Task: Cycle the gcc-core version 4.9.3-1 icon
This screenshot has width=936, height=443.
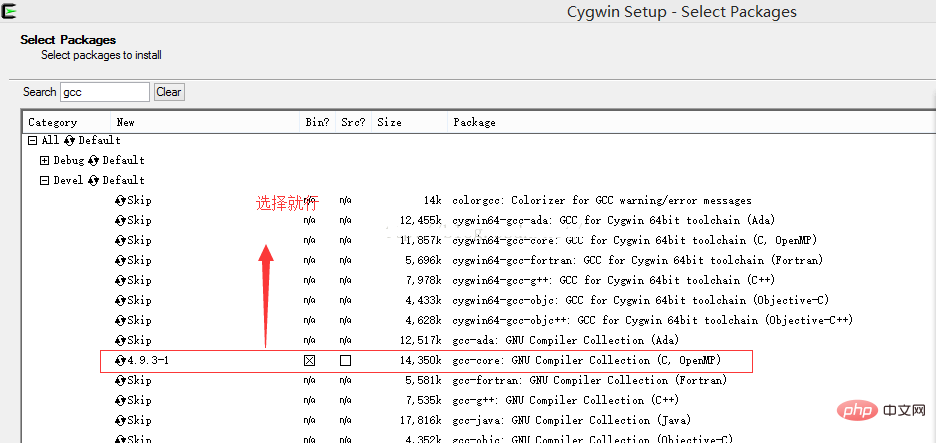Action: 121,361
